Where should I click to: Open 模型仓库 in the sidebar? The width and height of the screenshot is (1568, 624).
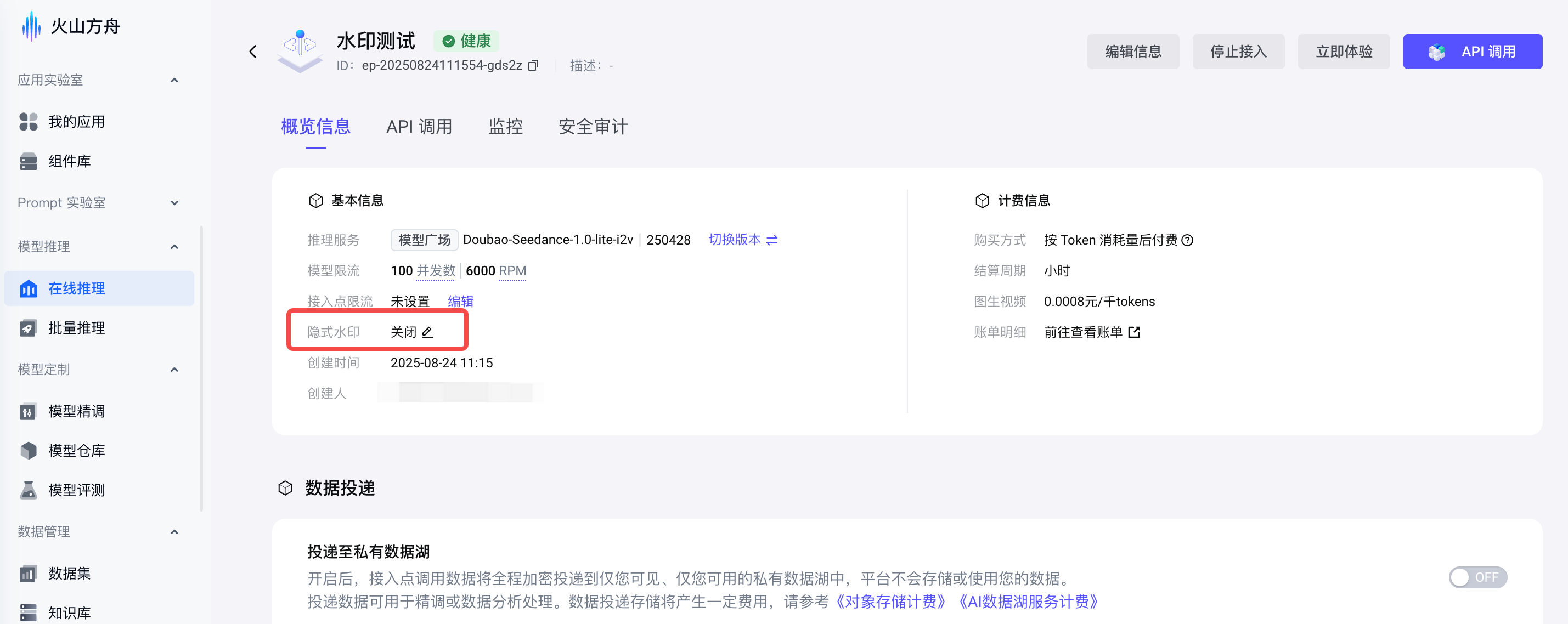point(76,451)
